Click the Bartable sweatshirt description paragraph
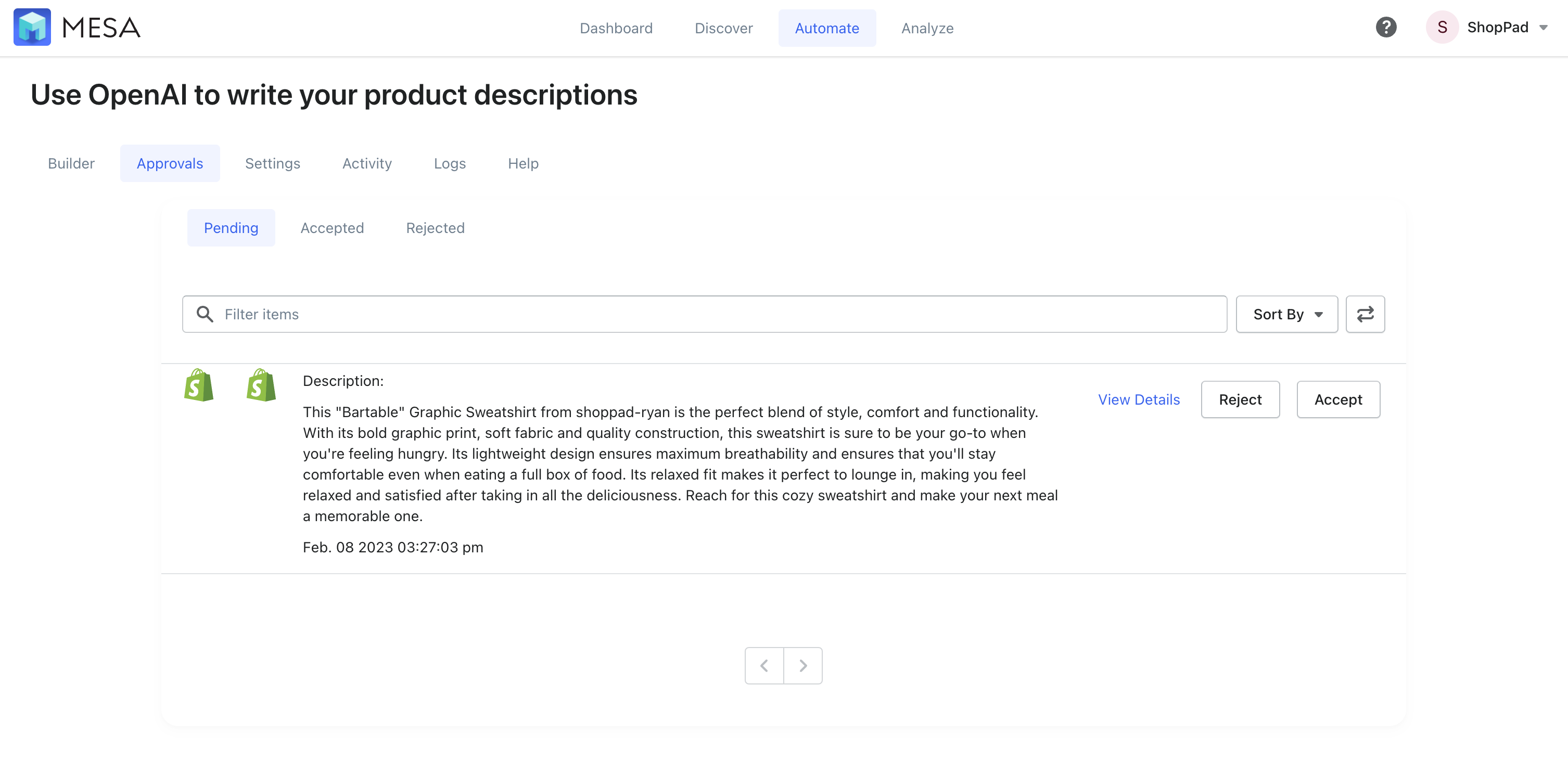This screenshot has height=763, width=1568. (681, 463)
